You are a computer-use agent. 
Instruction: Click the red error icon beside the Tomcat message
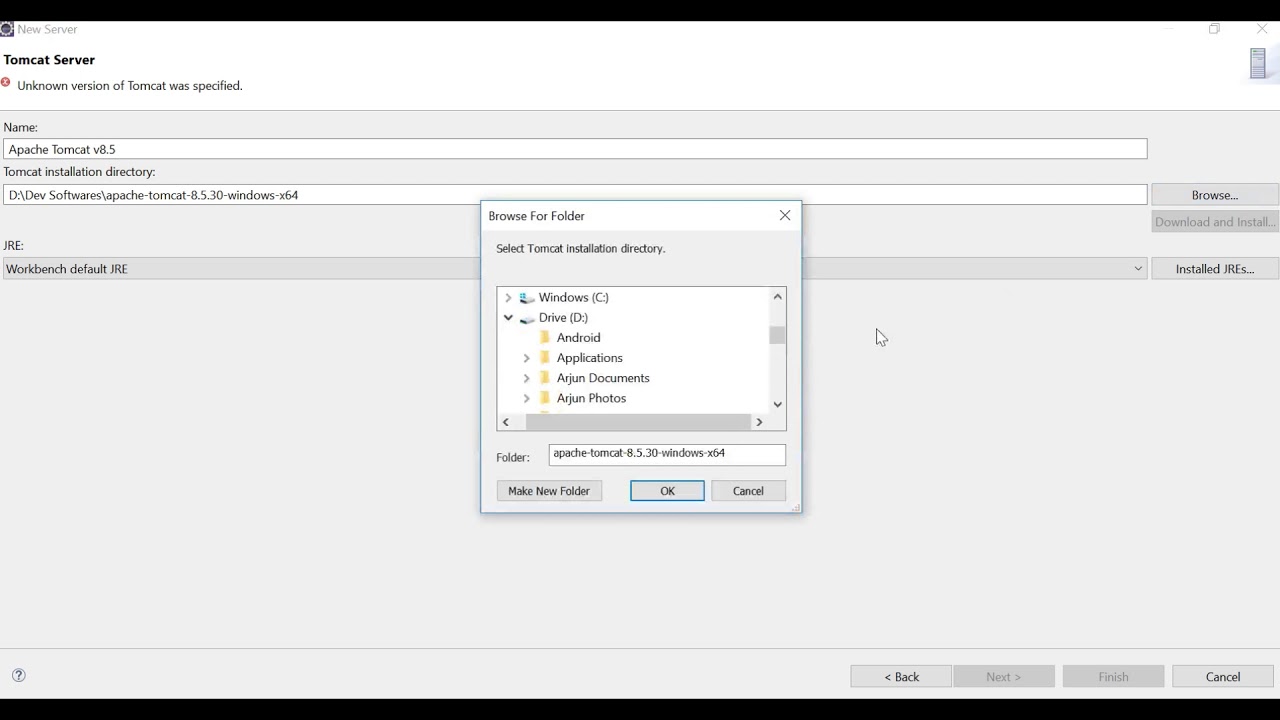click(x=6, y=84)
